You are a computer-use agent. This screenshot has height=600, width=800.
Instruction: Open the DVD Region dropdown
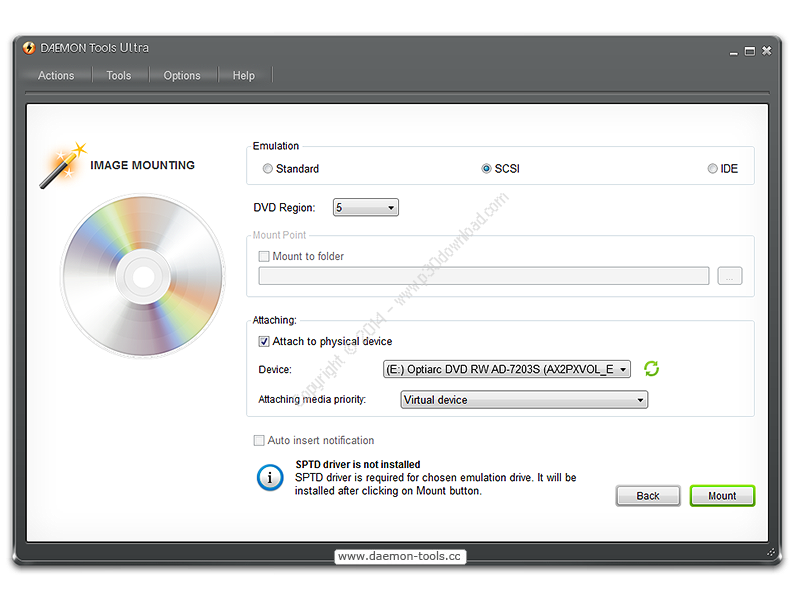pyautogui.click(x=366, y=207)
